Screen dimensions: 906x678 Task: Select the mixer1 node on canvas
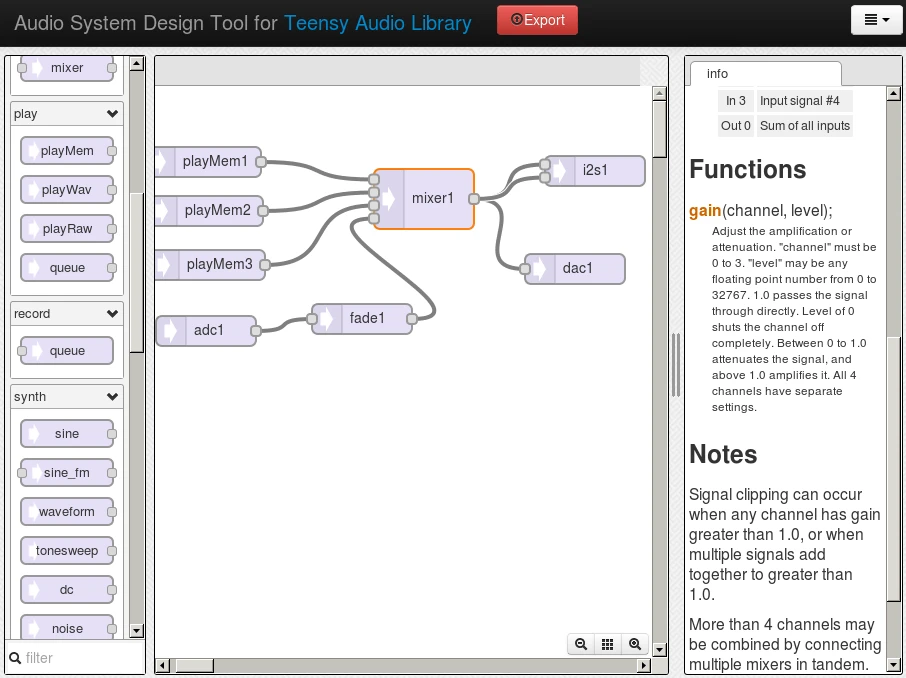(431, 199)
